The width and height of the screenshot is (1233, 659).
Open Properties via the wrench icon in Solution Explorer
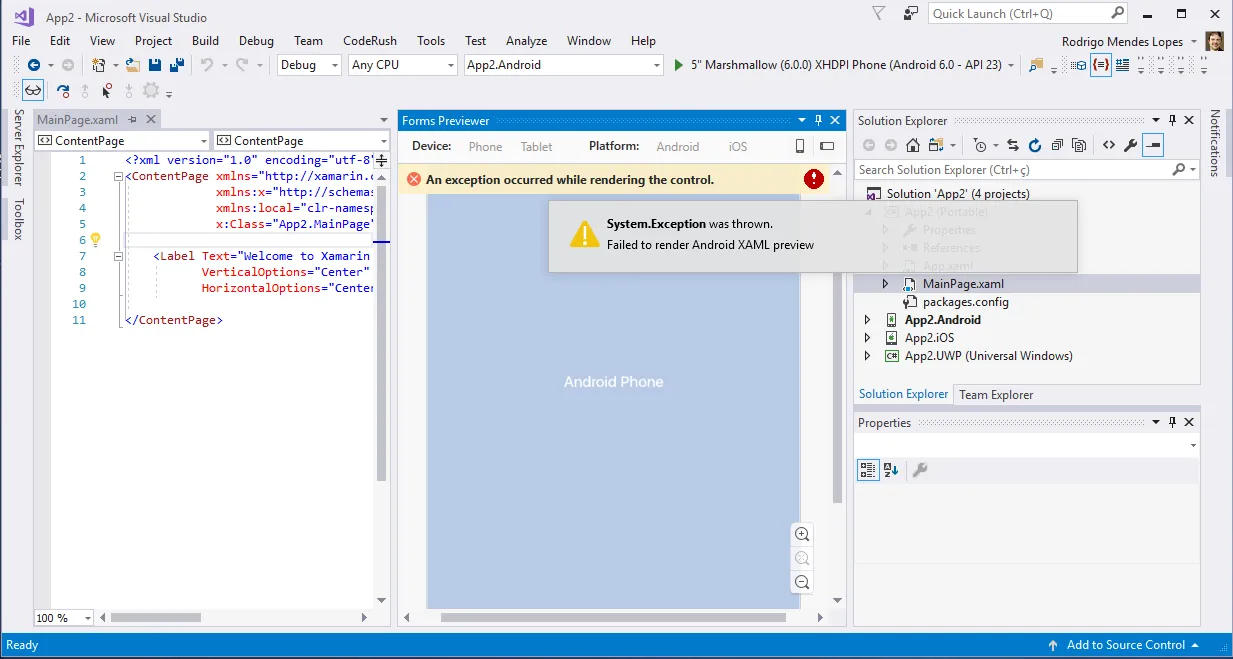tap(1131, 145)
